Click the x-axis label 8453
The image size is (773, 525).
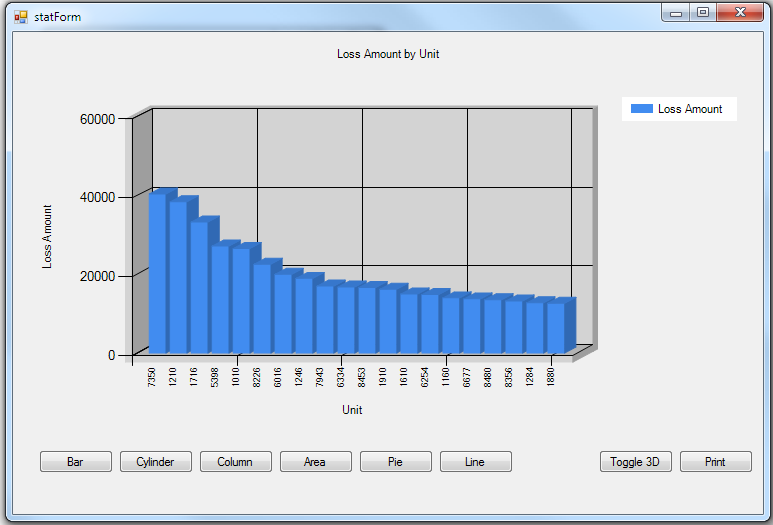[x=361, y=377]
